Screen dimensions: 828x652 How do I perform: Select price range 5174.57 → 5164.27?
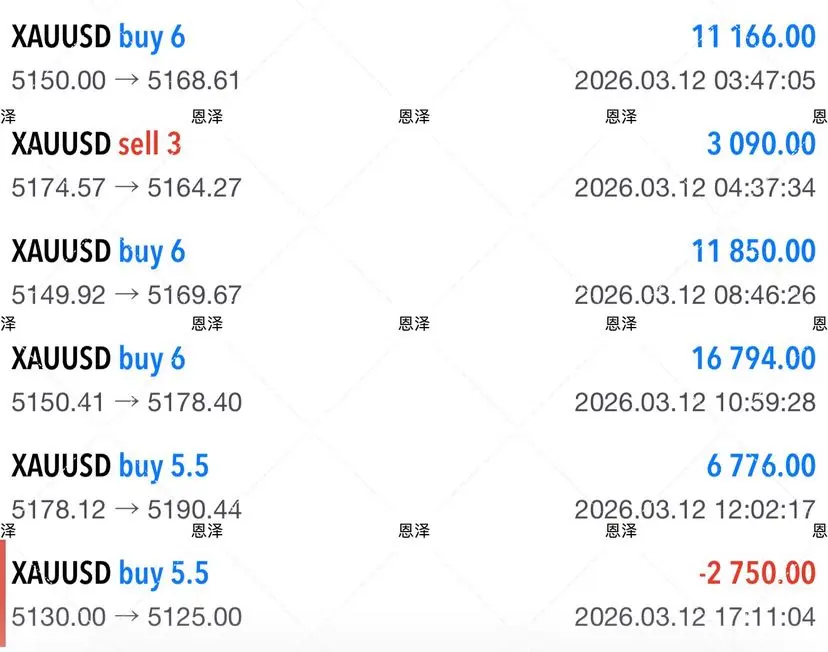tap(126, 187)
